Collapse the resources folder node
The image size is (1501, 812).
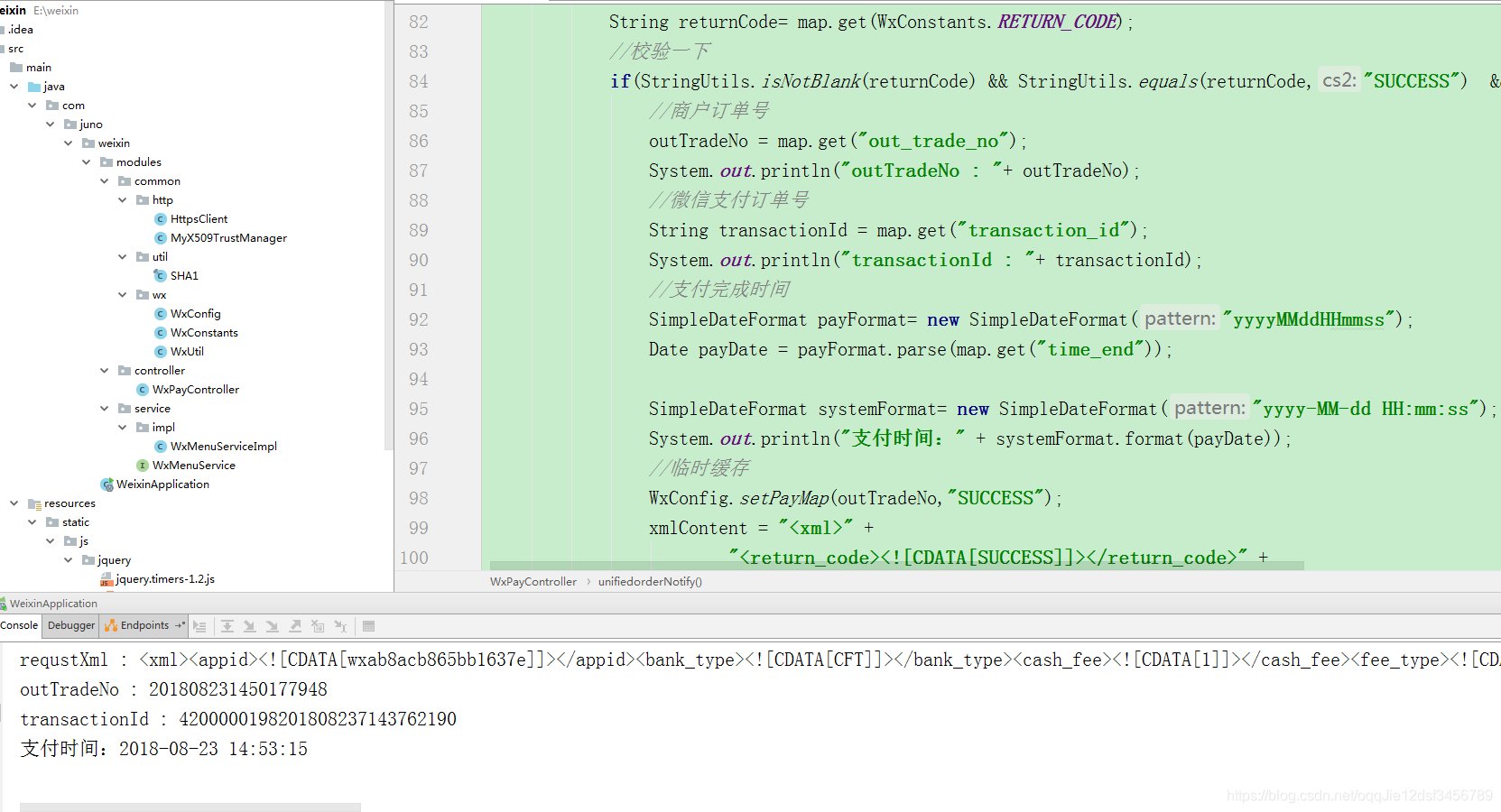click(x=14, y=503)
